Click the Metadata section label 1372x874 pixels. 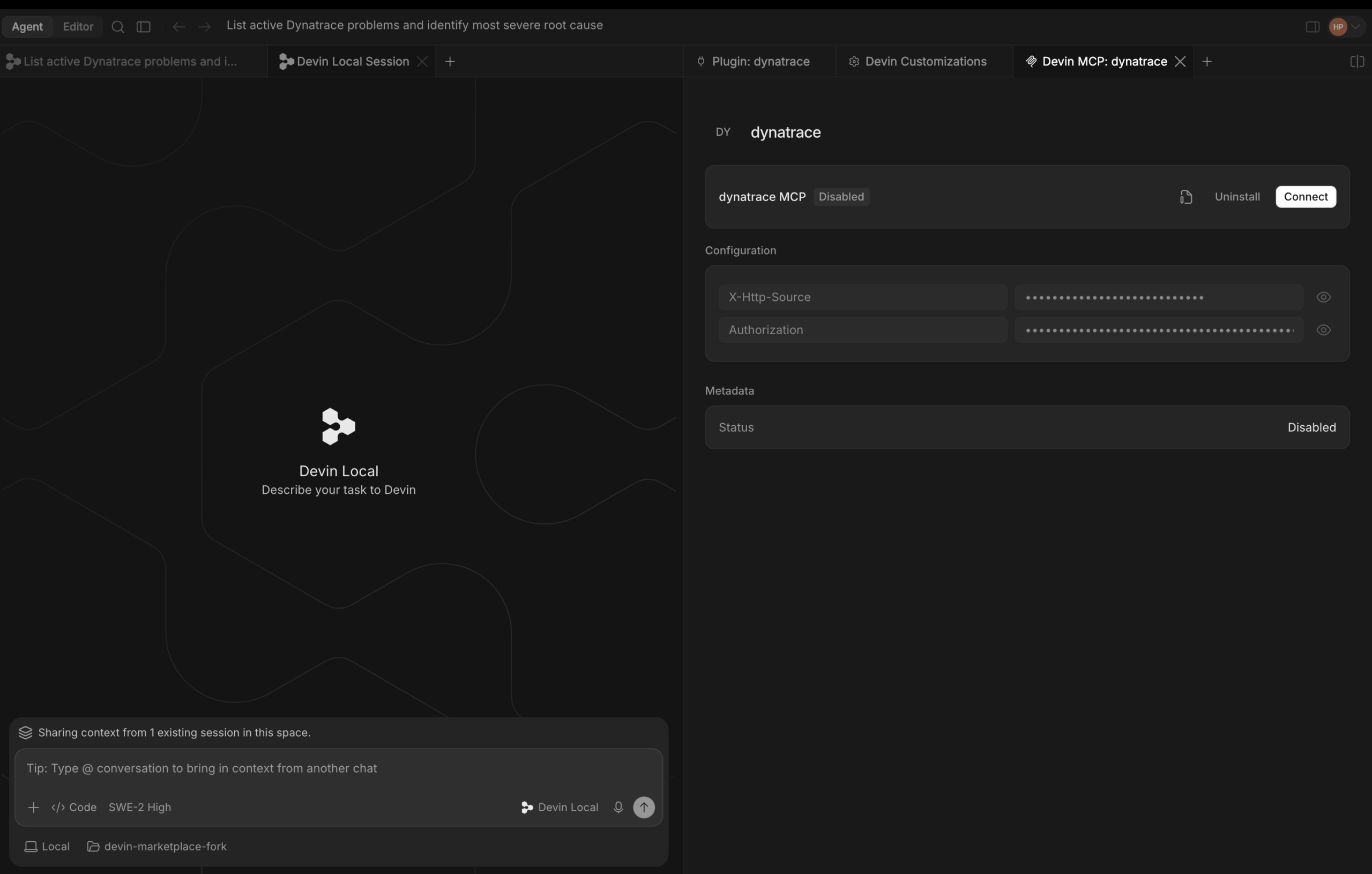729,391
